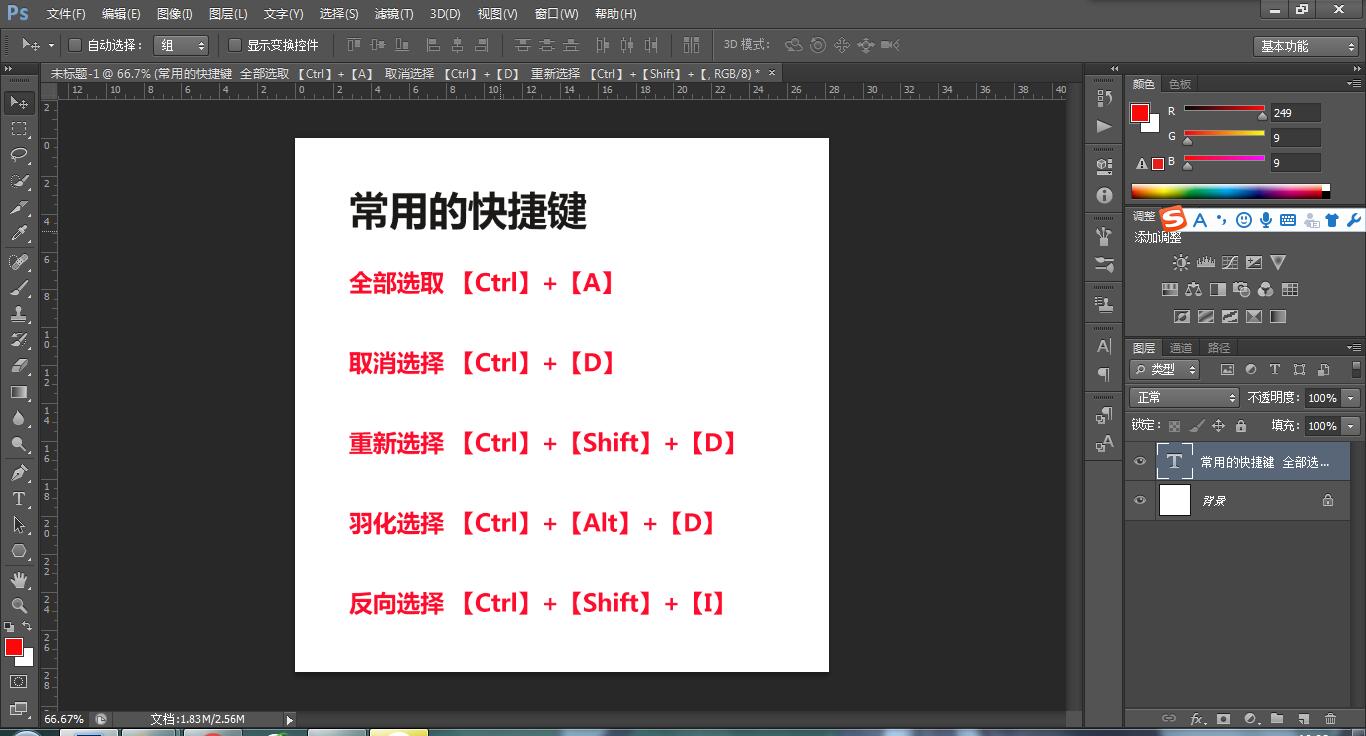Open the 正常 blend mode dropdown
Viewport: 1366px width, 736px height.
[1184, 397]
